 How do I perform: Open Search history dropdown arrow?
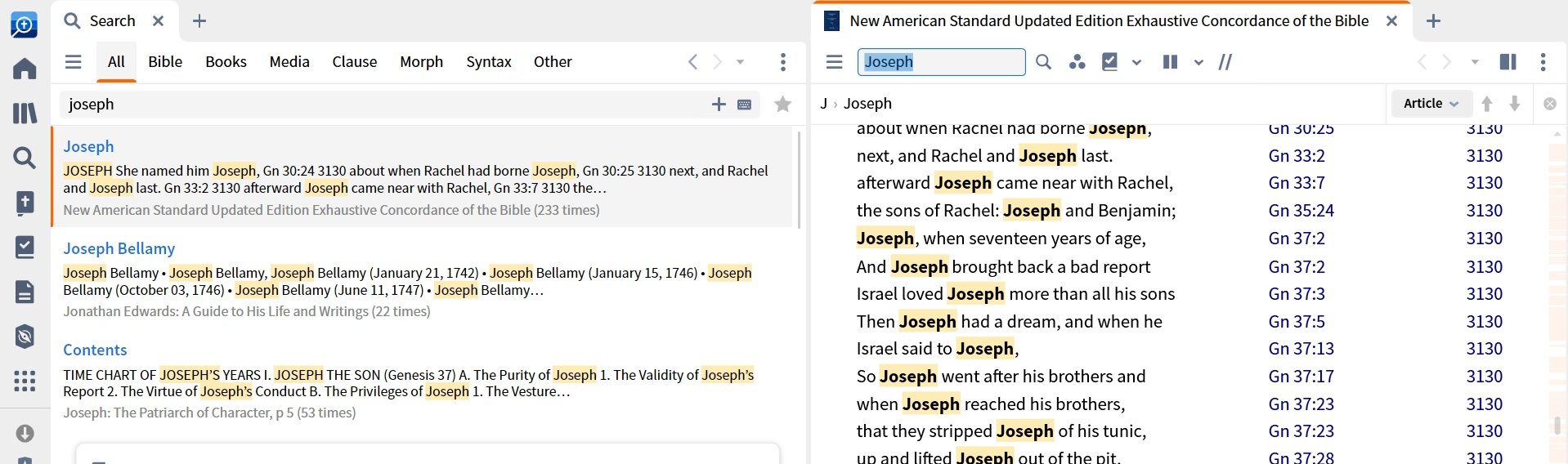point(741,62)
